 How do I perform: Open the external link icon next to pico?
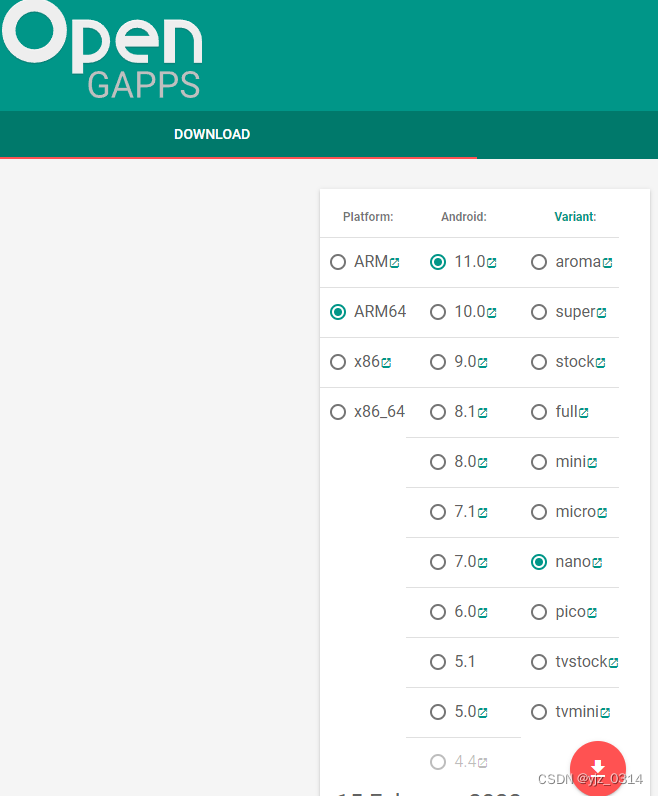coord(592,613)
